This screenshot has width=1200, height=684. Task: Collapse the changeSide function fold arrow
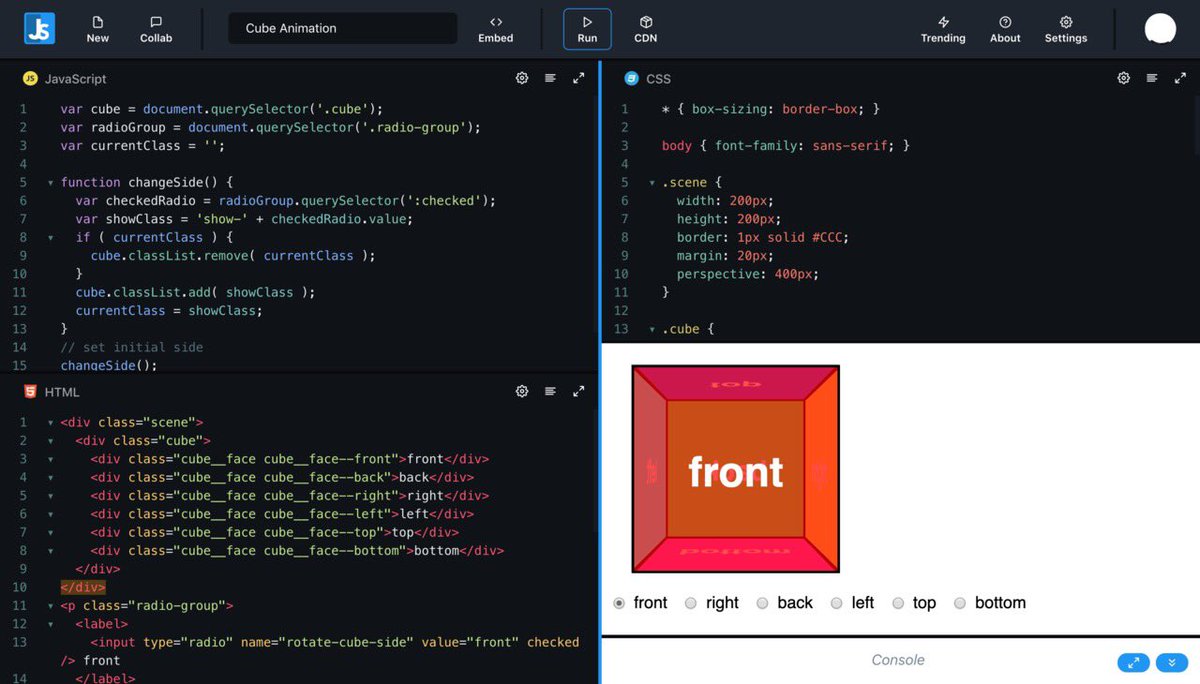51,182
